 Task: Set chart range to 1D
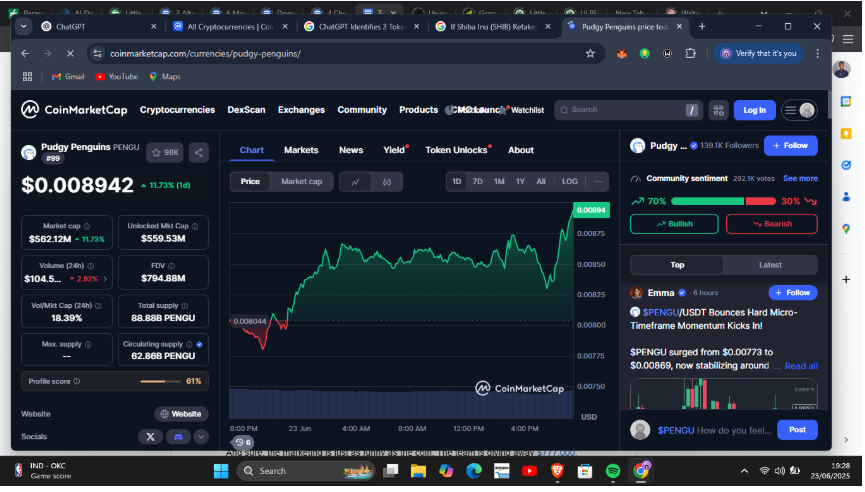point(457,181)
